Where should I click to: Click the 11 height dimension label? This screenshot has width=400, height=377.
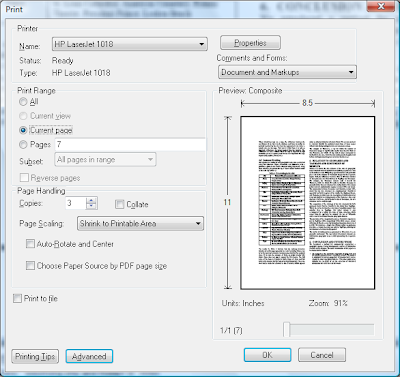pyautogui.click(x=227, y=202)
